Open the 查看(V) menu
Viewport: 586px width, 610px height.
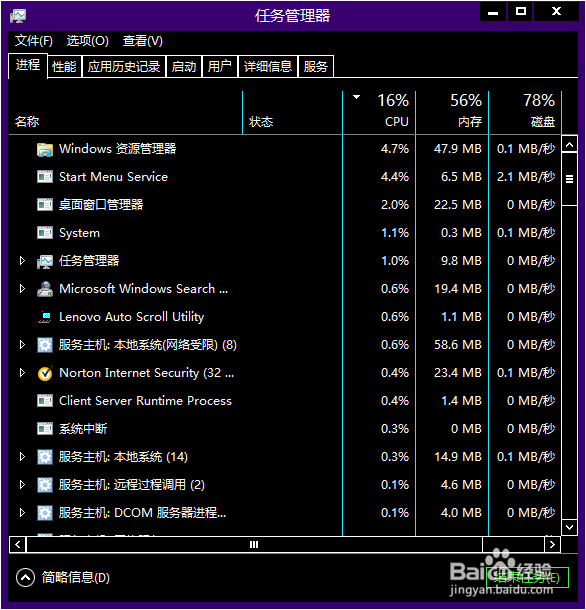tap(142, 41)
